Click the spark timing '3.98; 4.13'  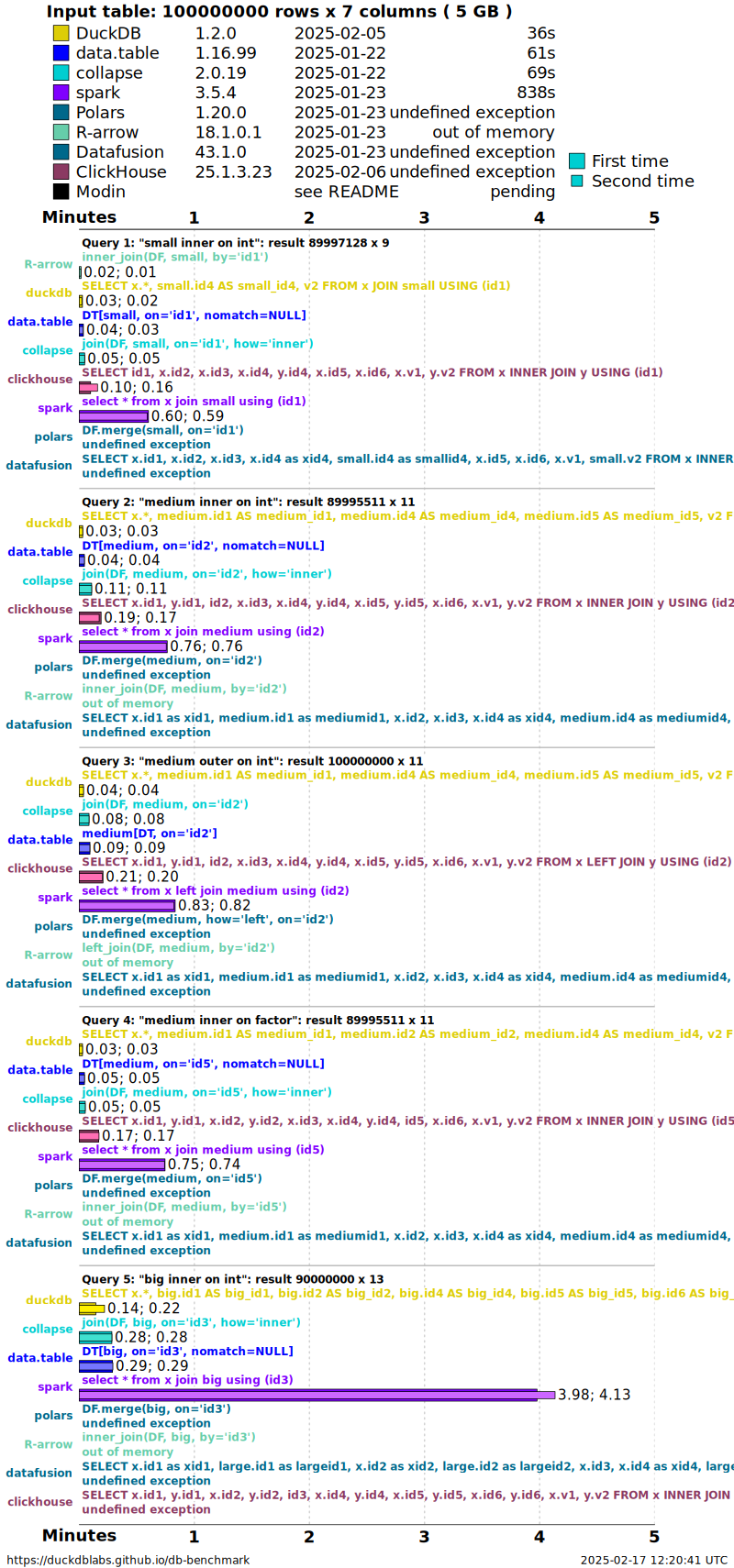594,1395
